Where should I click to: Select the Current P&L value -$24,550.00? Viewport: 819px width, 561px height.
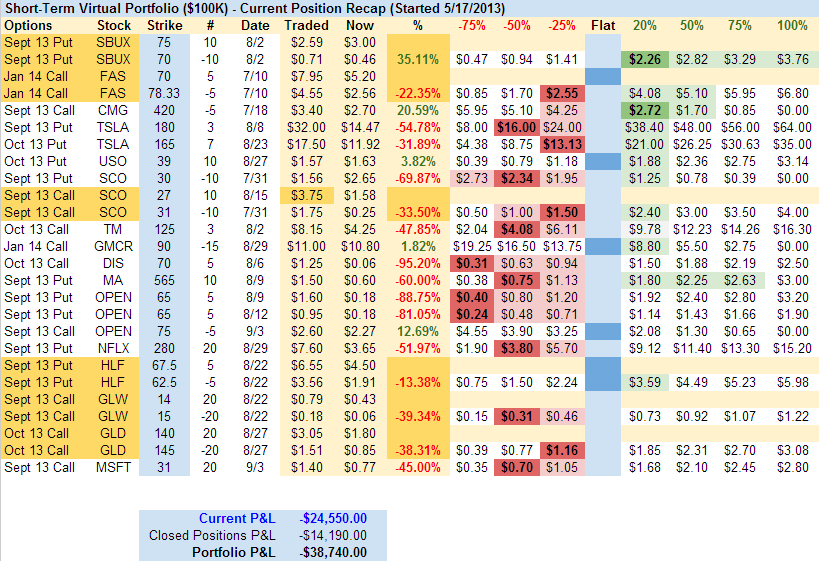point(334,518)
